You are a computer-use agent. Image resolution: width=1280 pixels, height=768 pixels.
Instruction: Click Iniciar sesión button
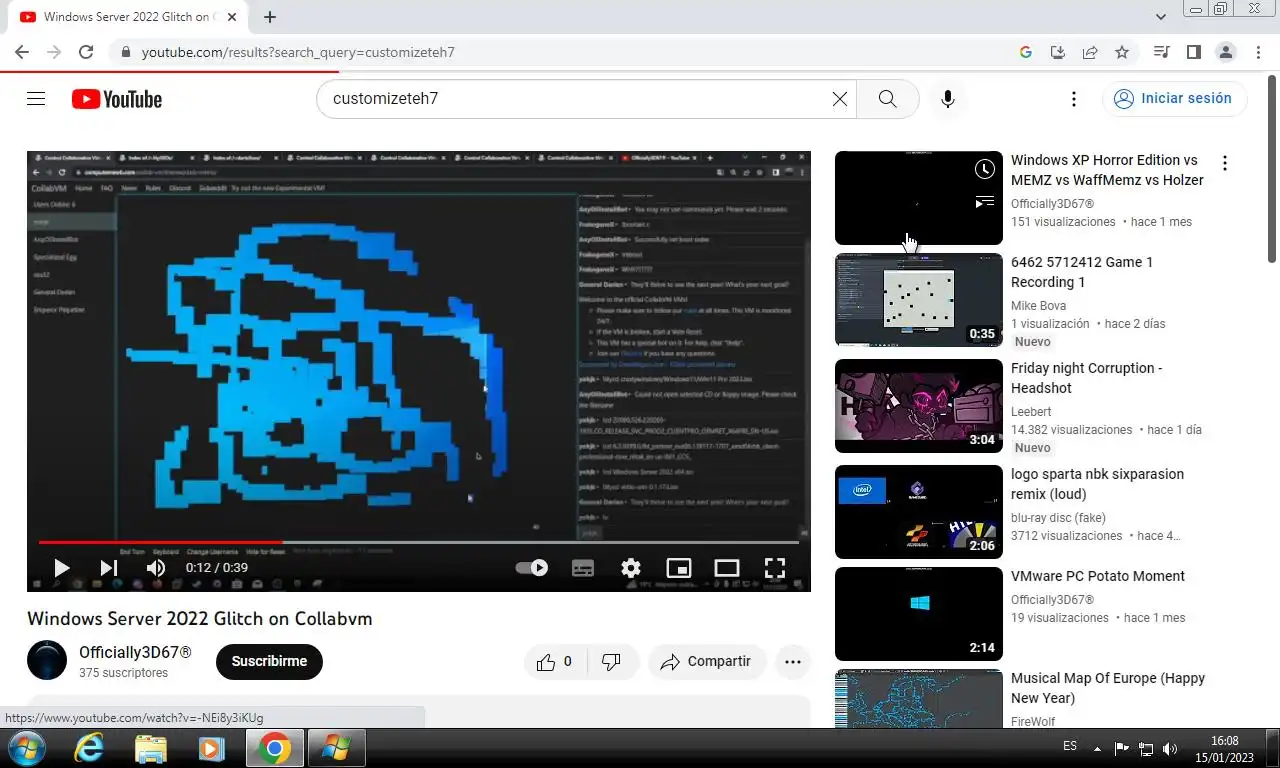coord(1174,99)
